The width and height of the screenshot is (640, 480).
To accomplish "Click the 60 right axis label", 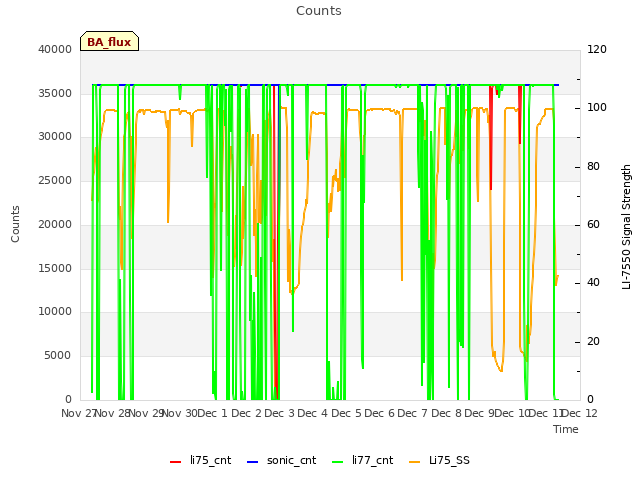I will pos(593,224).
